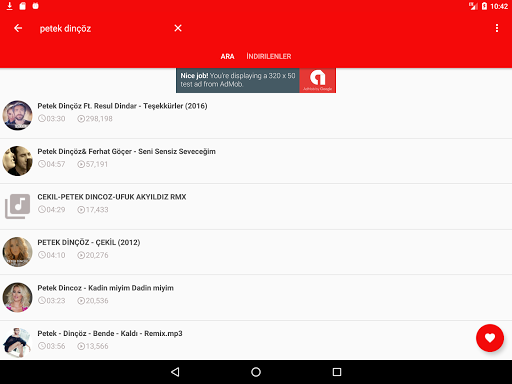Click the play-count icon beside 17,433
The width and height of the screenshot is (512, 384).
coord(81,210)
